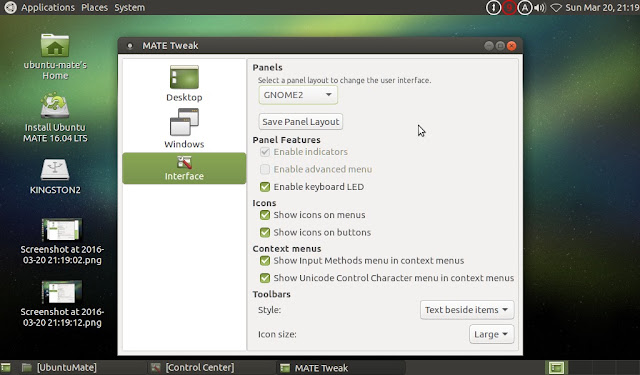The width and height of the screenshot is (640, 375).
Task: Open the Desktop section in MATE Tweak
Action: click(184, 83)
